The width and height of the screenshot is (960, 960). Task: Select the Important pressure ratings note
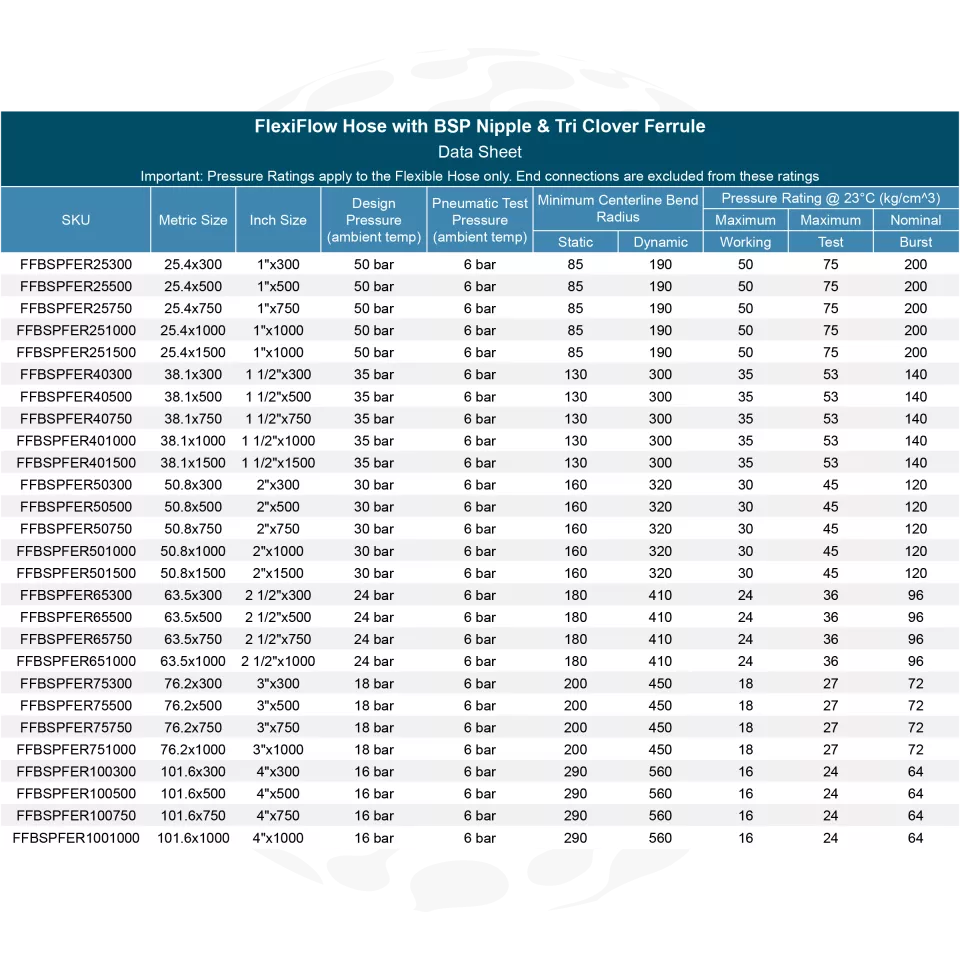pos(480,176)
